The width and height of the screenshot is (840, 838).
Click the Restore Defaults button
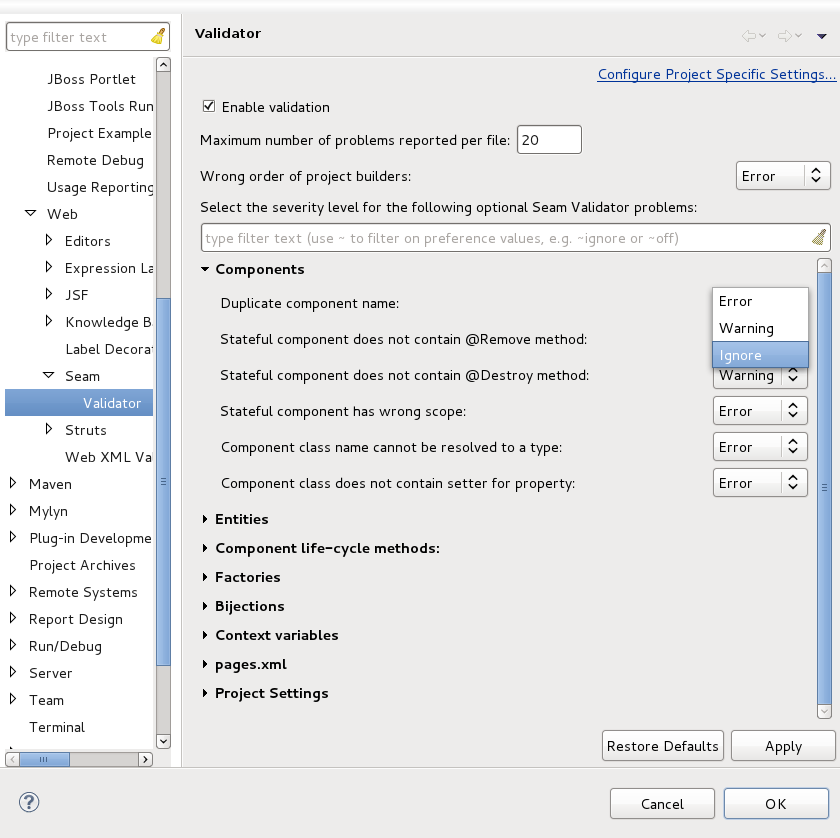[663, 746]
